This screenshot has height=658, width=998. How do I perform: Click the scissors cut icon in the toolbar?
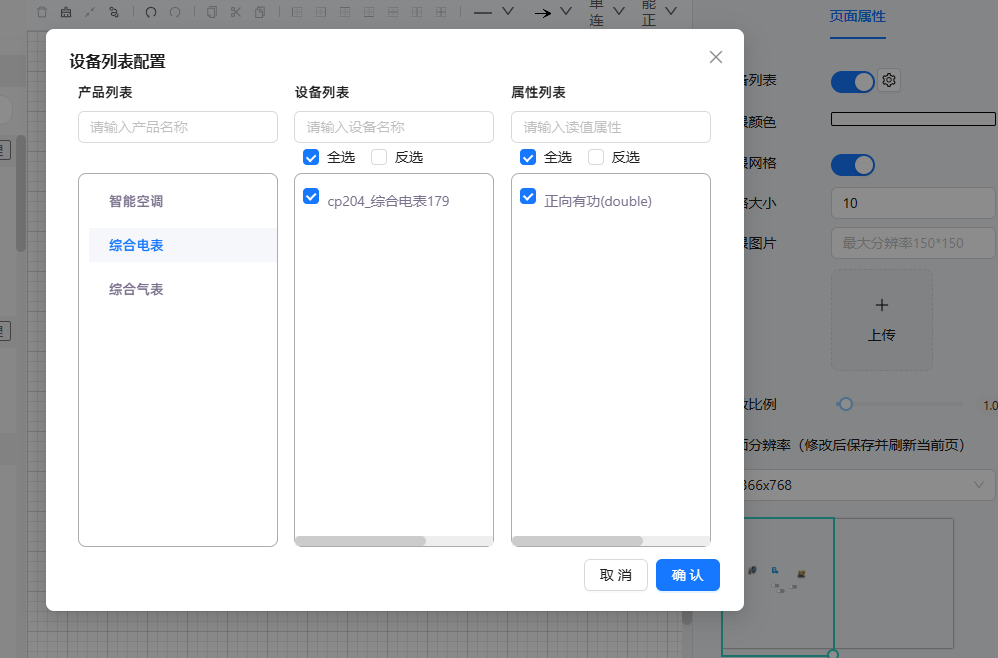click(x=236, y=12)
